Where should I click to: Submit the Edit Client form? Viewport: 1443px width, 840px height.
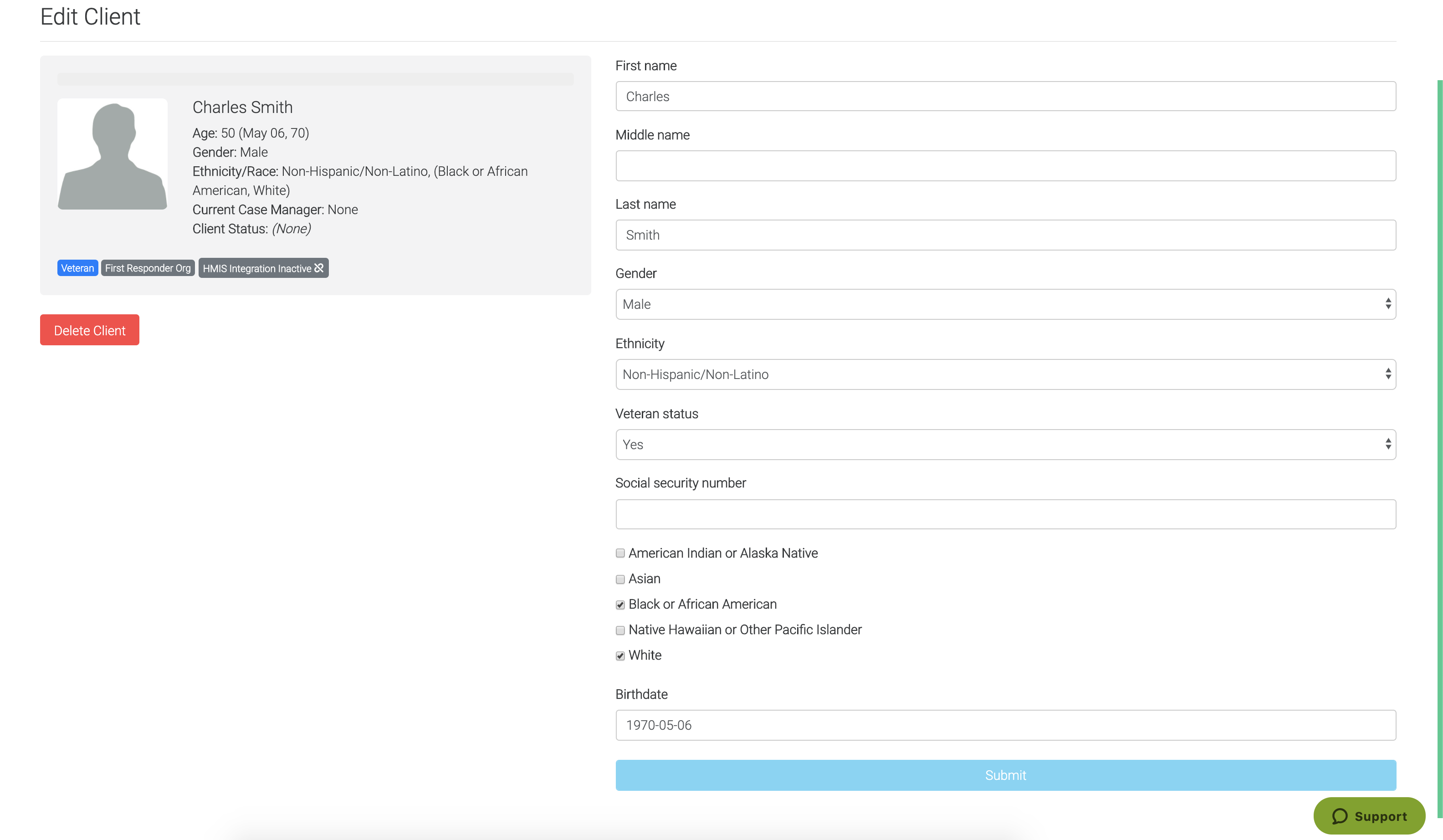pyautogui.click(x=1005, y=775)
